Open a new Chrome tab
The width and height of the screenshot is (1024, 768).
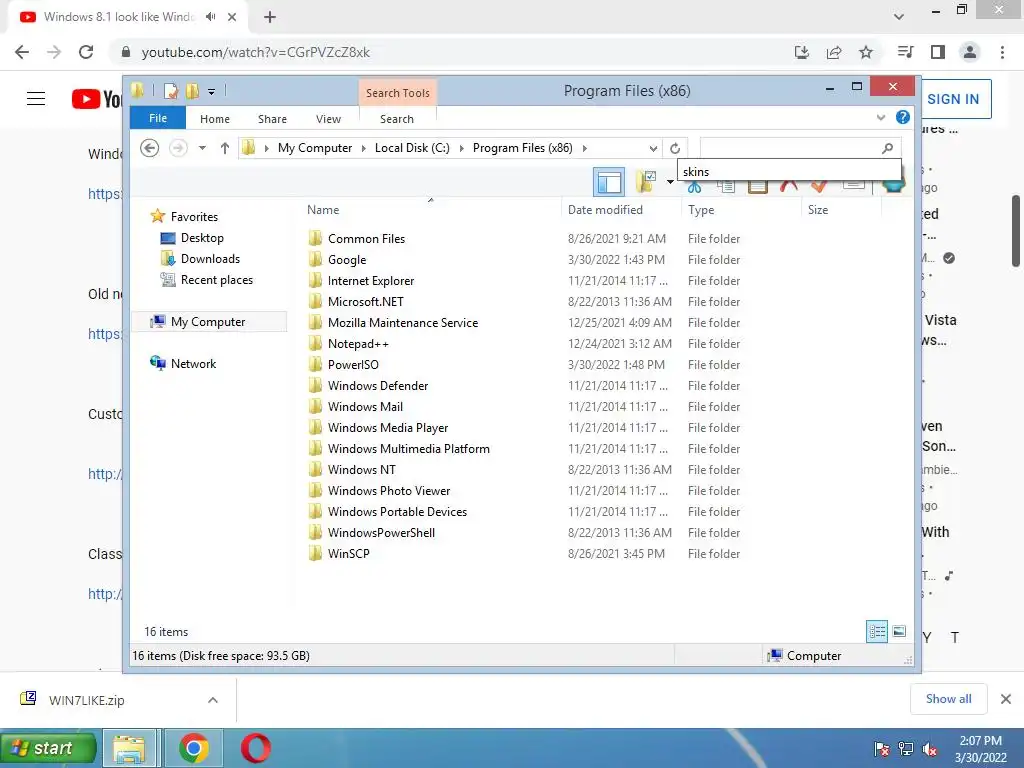pyautogui.click(x=270, y=17)
